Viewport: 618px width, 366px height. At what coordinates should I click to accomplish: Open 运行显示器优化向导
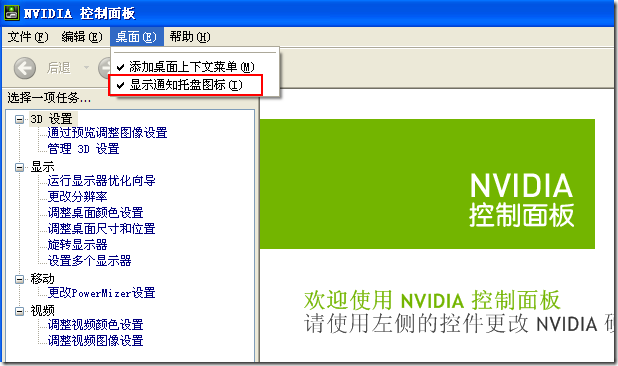pos(101,181)
